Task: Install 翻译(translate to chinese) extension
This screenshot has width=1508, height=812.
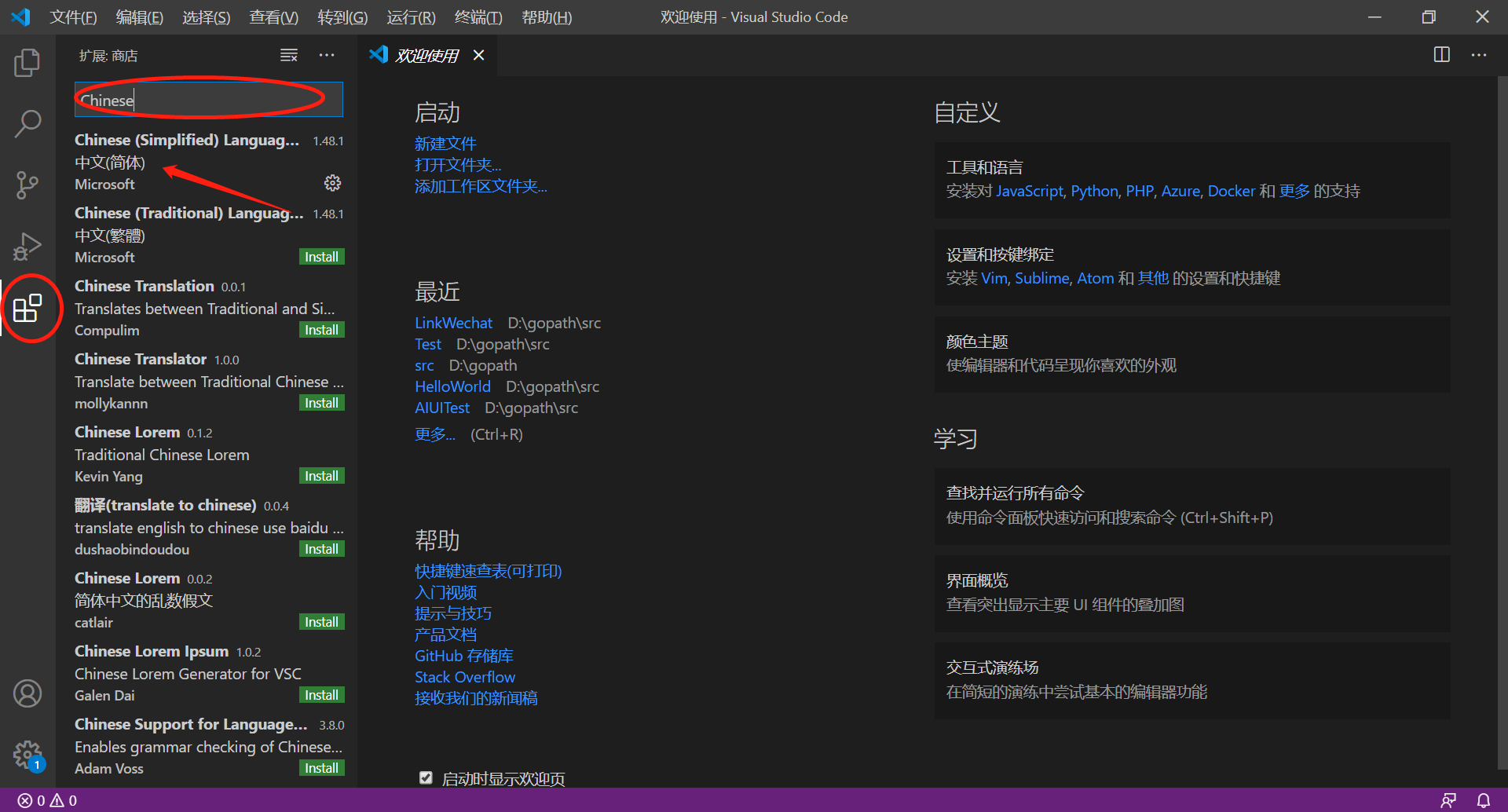Action: click(x=322, y=549)
